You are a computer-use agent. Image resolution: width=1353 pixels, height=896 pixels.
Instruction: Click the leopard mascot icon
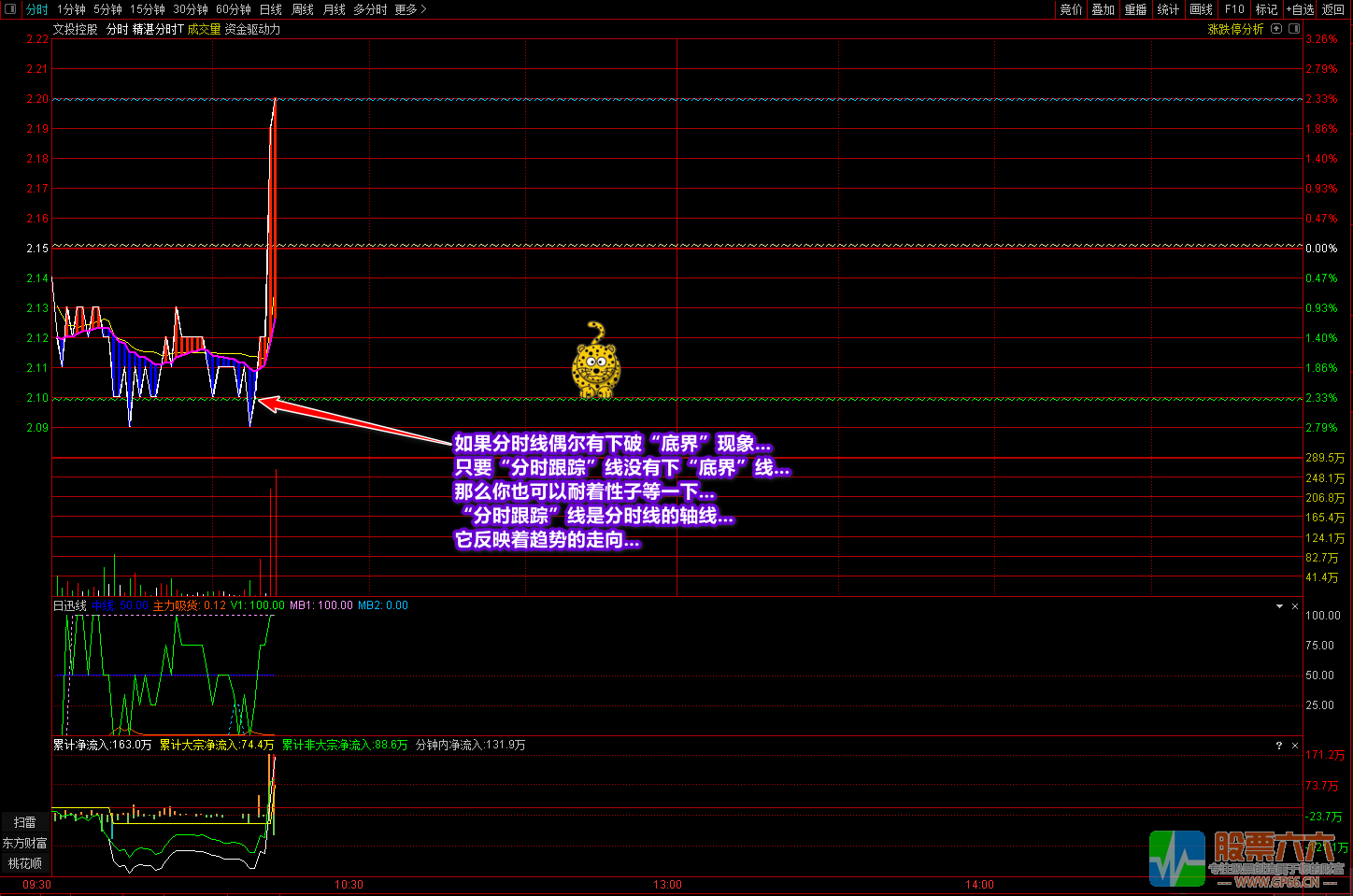[595, 360]
